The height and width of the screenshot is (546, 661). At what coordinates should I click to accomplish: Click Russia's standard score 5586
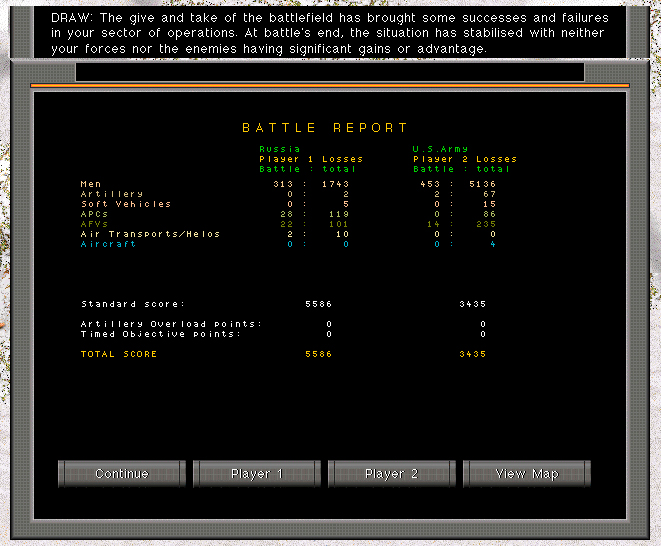[318, 304]
